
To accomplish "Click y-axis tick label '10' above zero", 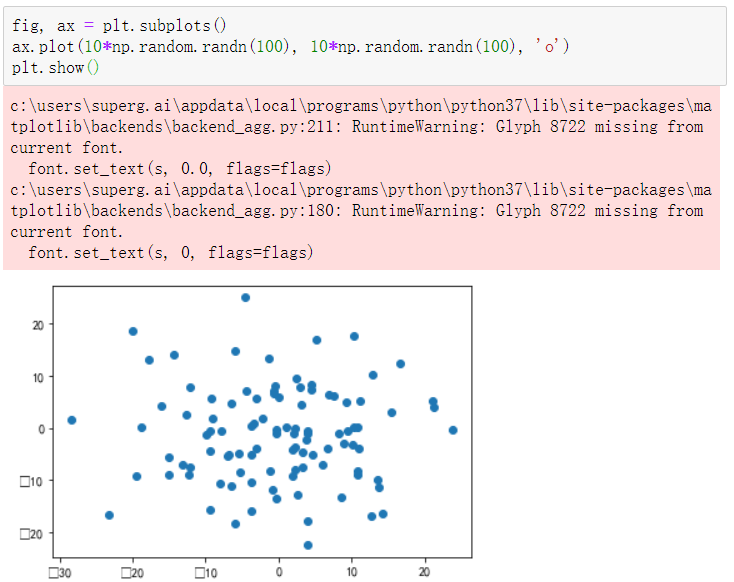I will pyautogui.click(x=38, y=377).
